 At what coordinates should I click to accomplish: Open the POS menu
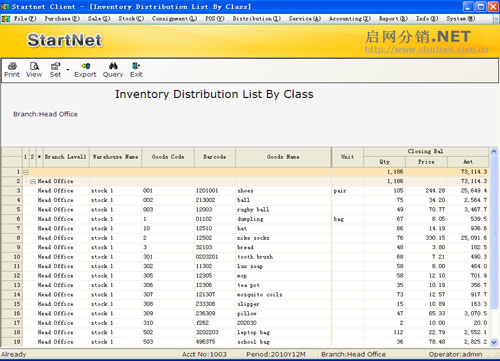[215, 19]
